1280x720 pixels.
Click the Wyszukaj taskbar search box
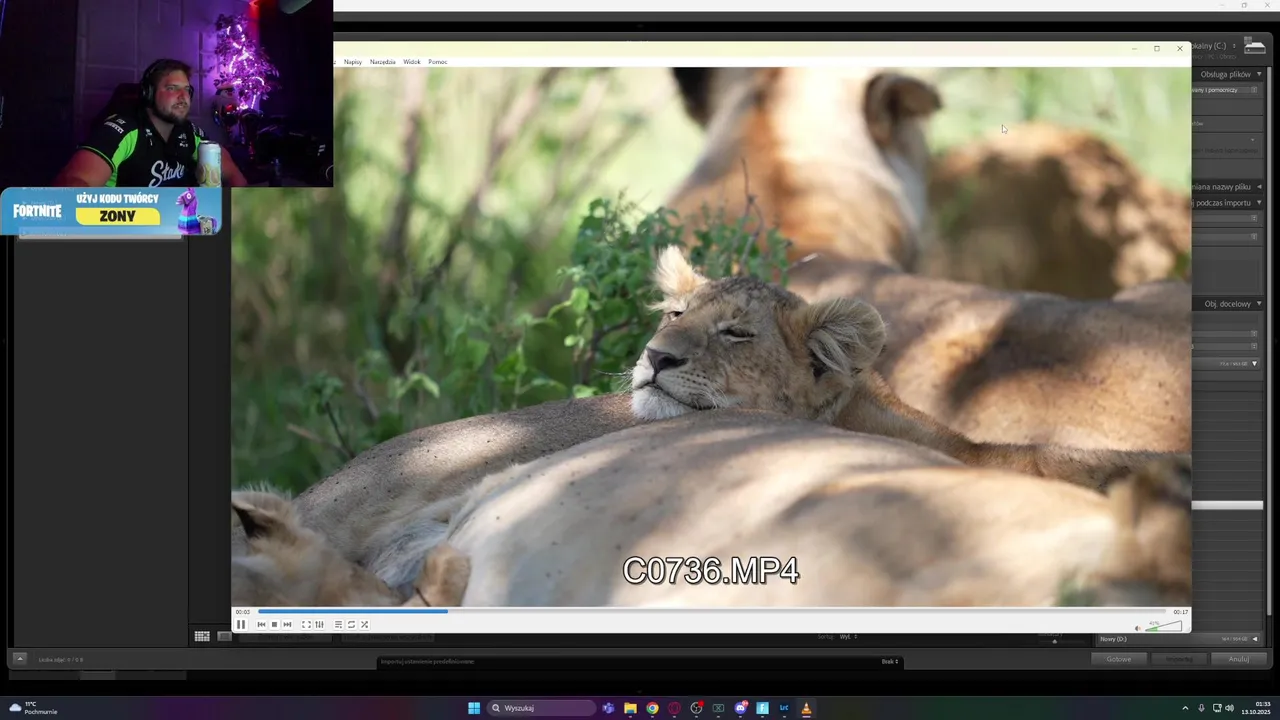541,708
